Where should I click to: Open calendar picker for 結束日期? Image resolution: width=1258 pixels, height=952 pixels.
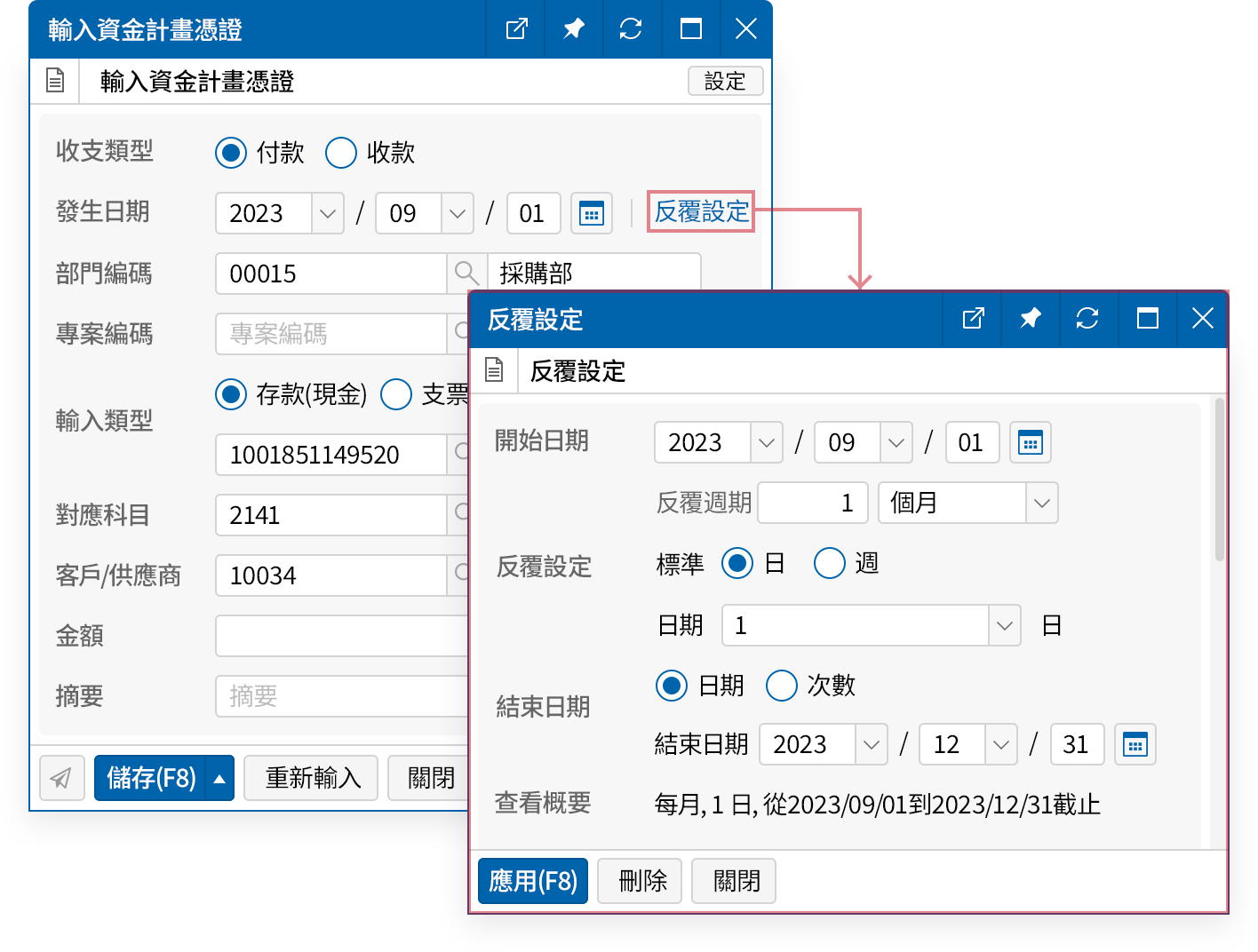click(x=1135, y=744)
